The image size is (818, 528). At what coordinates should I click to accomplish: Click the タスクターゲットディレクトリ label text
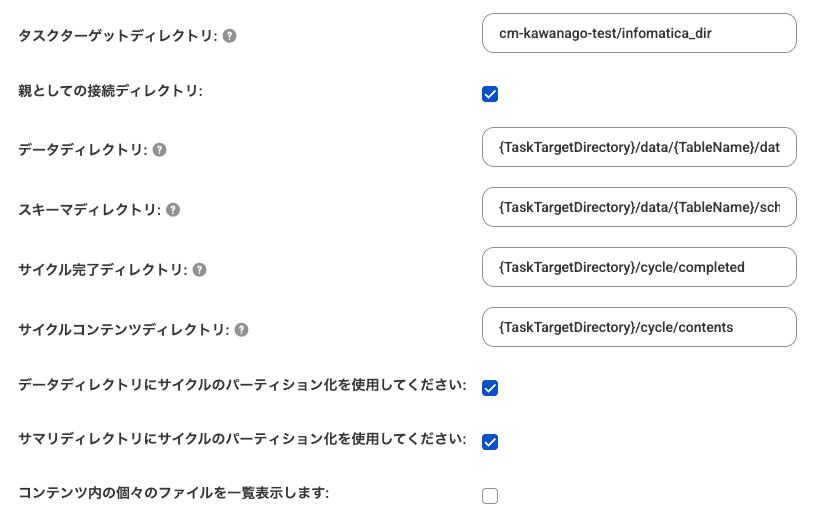click(118, 35)
